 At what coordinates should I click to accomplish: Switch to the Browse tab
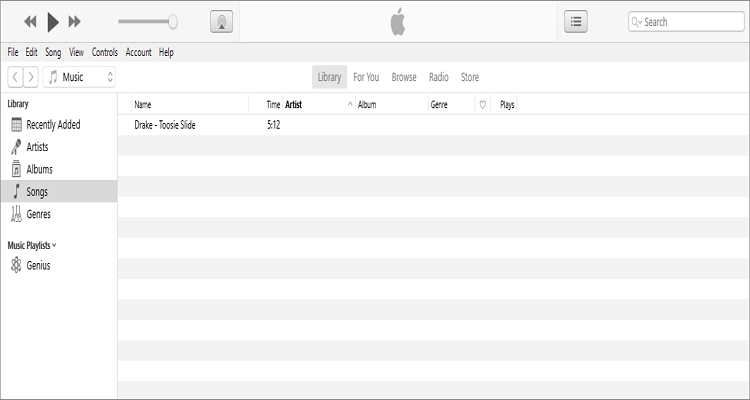404,77
